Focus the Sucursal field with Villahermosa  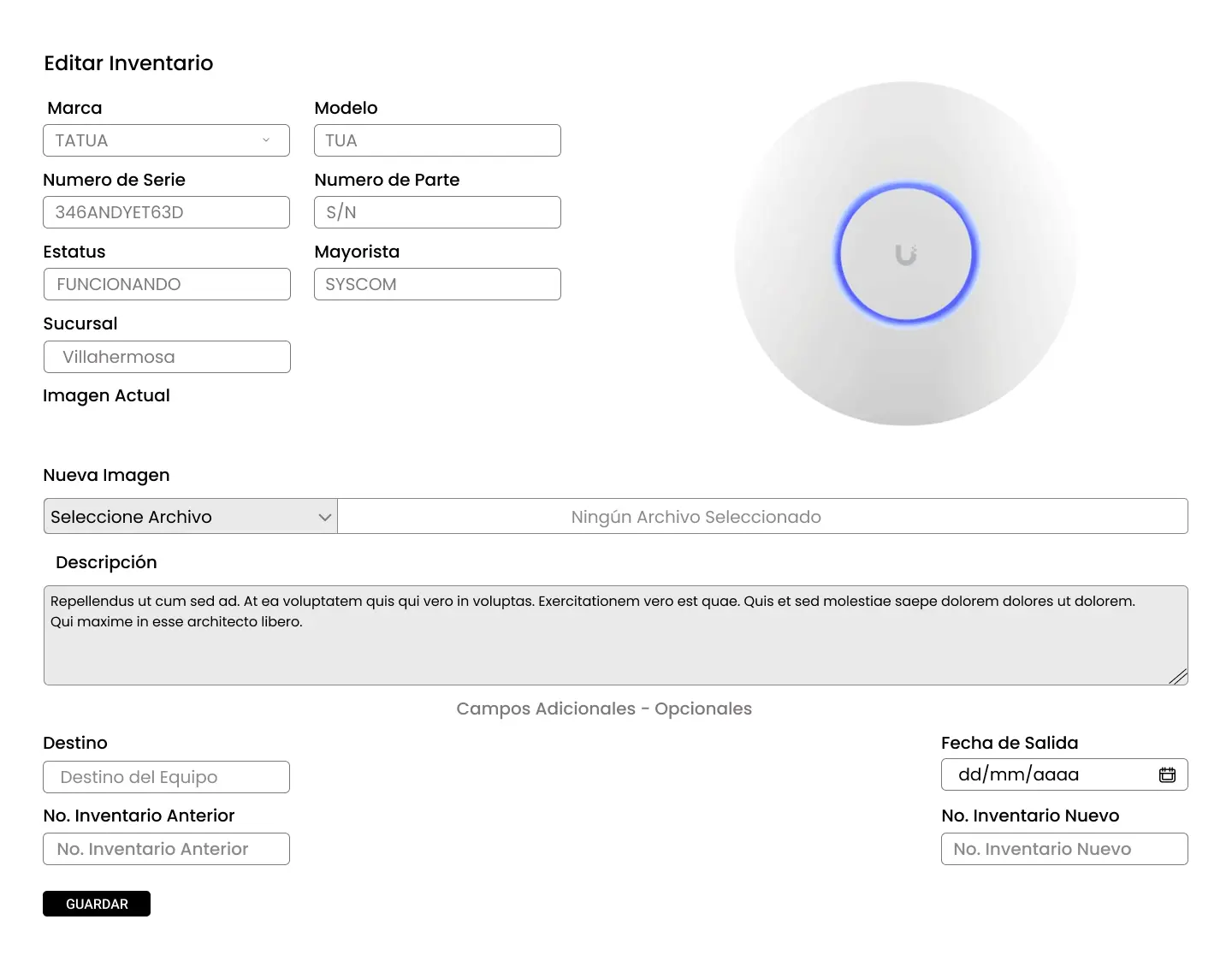(x=167, y=357)
